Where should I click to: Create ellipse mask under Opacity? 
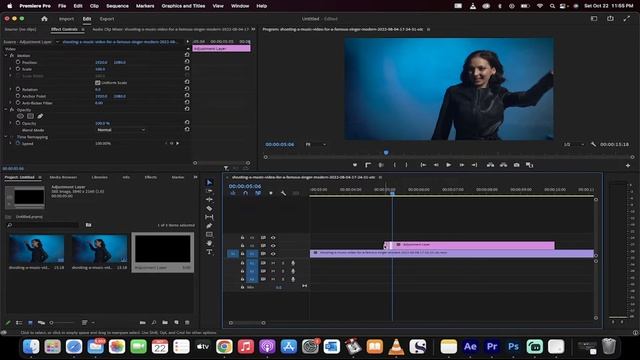coord(20,116)
